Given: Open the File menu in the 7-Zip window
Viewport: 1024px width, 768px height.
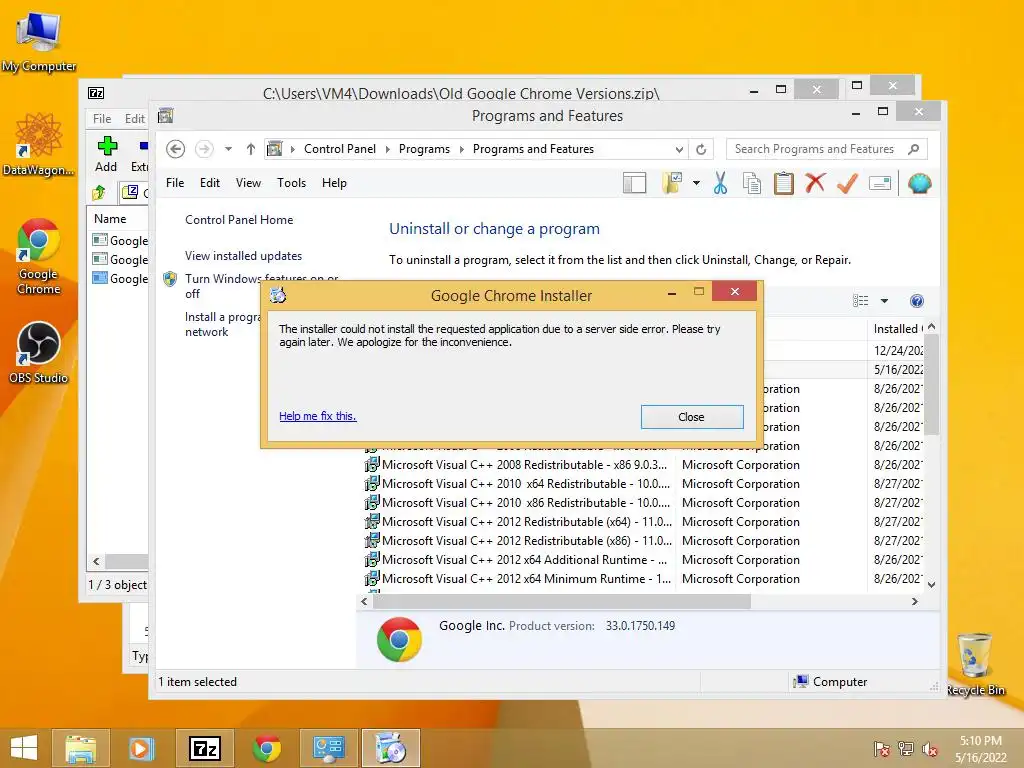Looking at the screenshot, I should (102, 119).
